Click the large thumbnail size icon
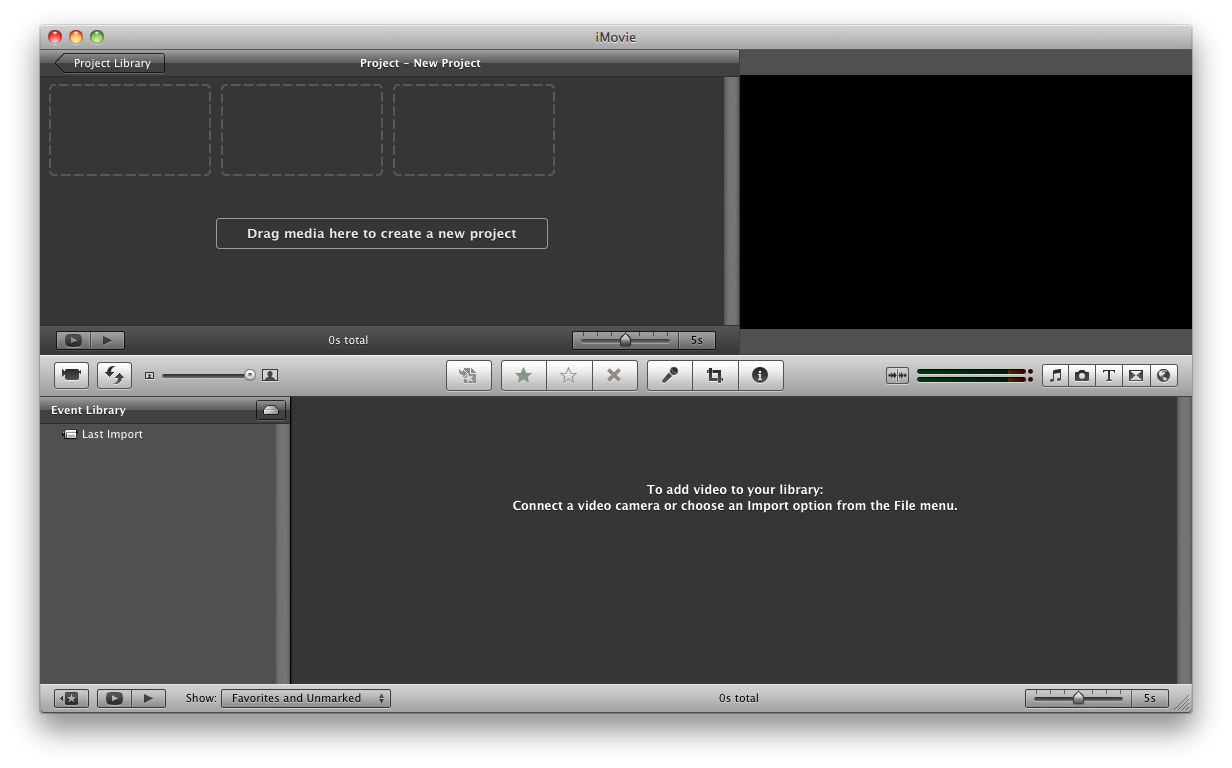1232x768 pixels. coord(270,375)
